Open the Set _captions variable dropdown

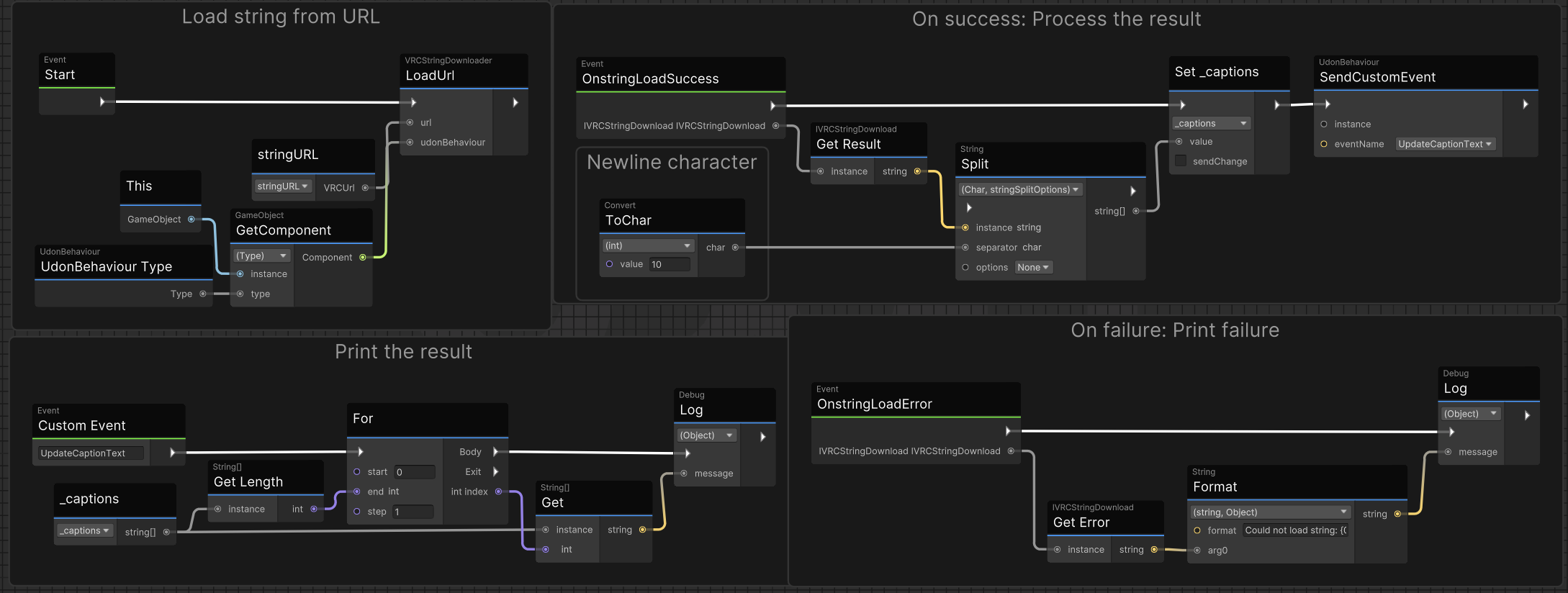click(x=1212, y=124)
